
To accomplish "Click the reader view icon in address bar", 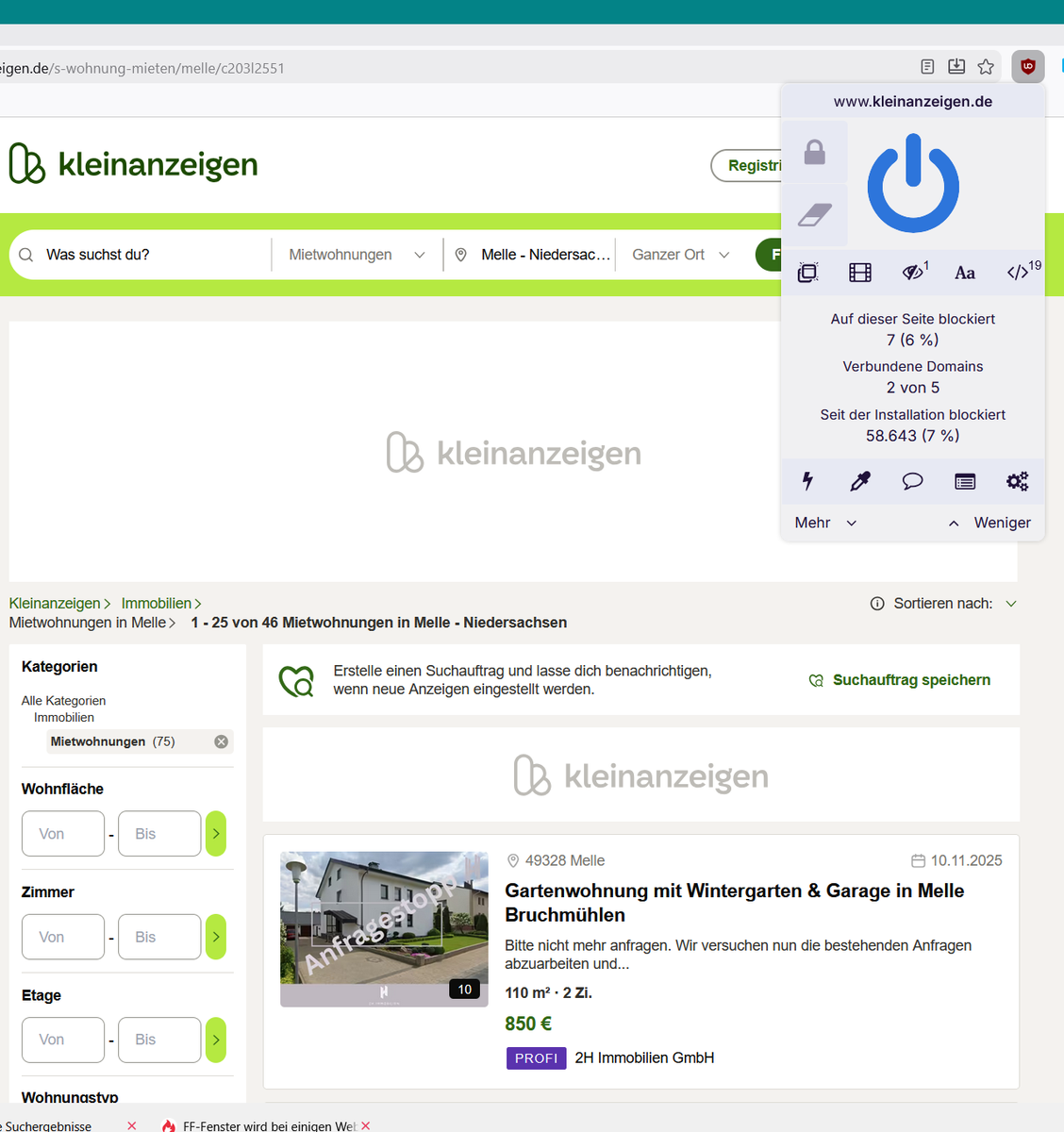I will point(927,66).
